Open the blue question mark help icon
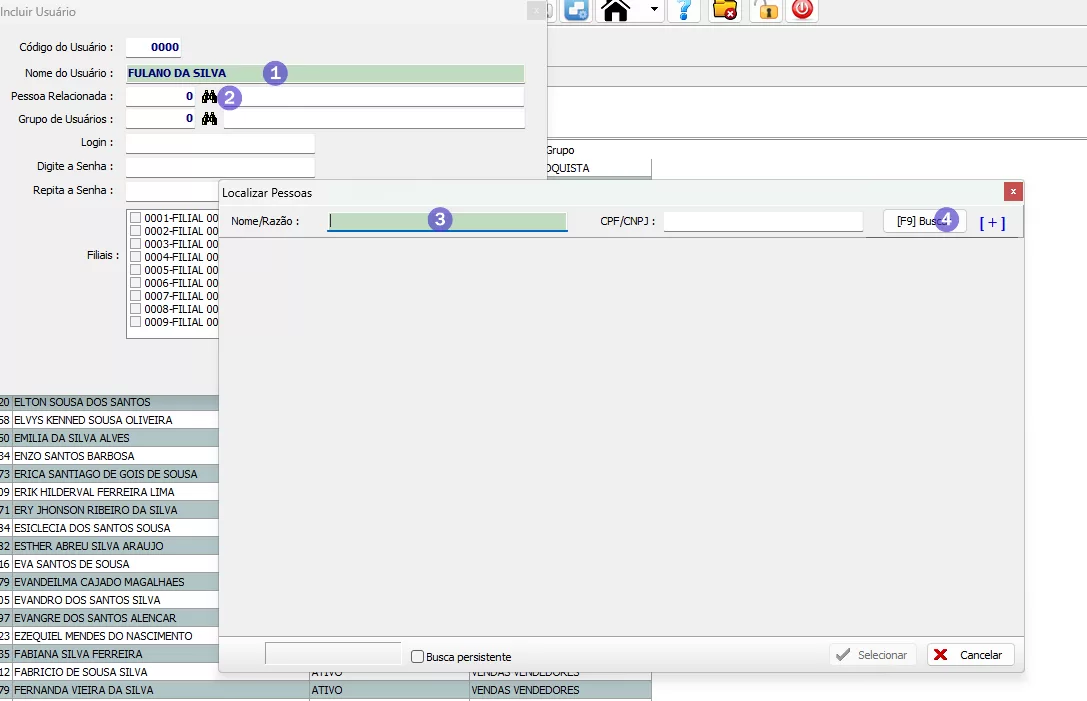Viewport: 1087px width, 701px height. coord(684,10)
